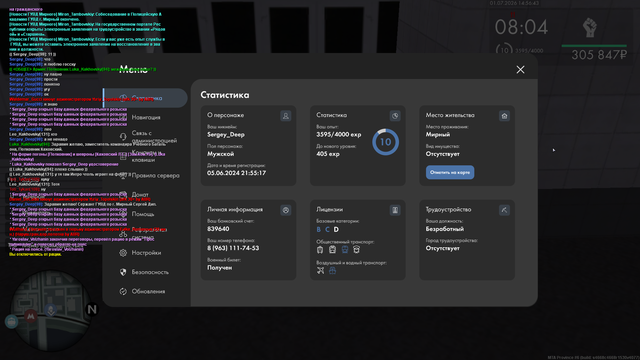Open the Навигация menu section

pyautogui.click(x=145, y=117)
